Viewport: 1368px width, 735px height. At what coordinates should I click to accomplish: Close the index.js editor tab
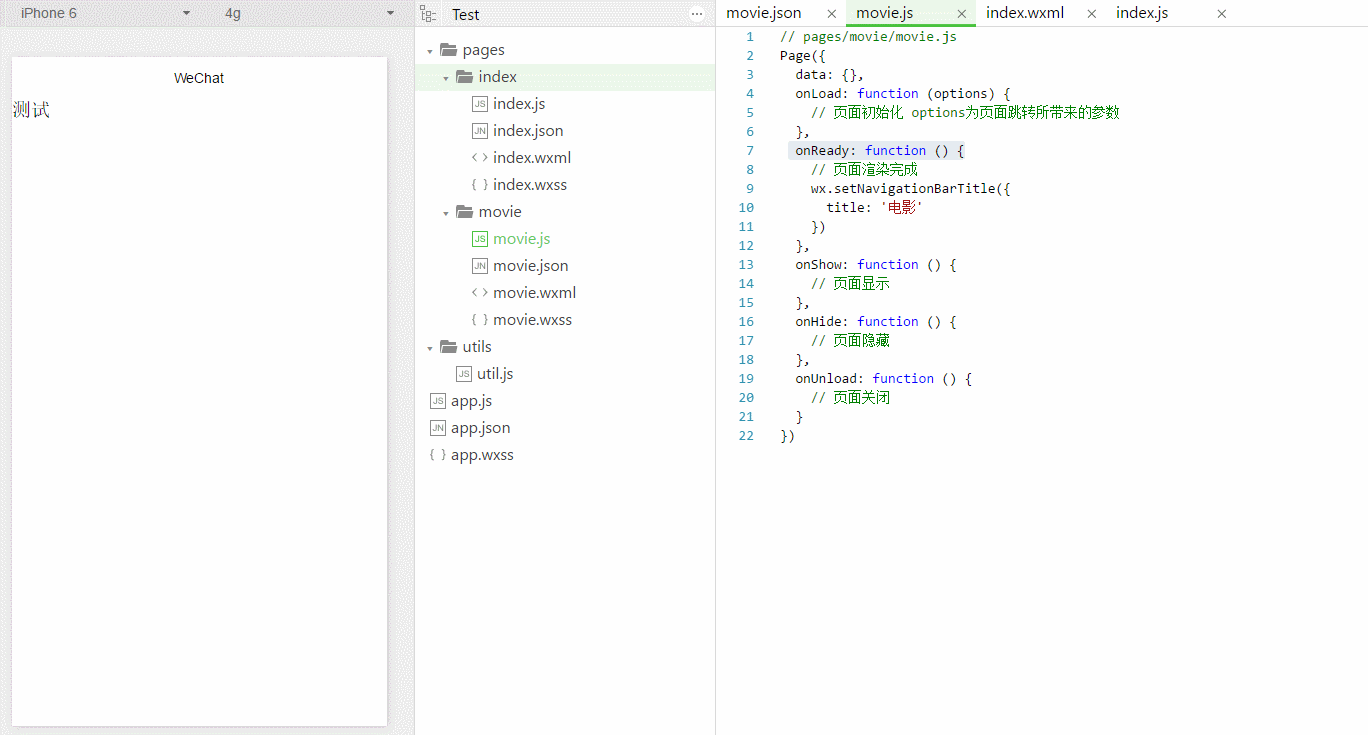coord(1221,14)
